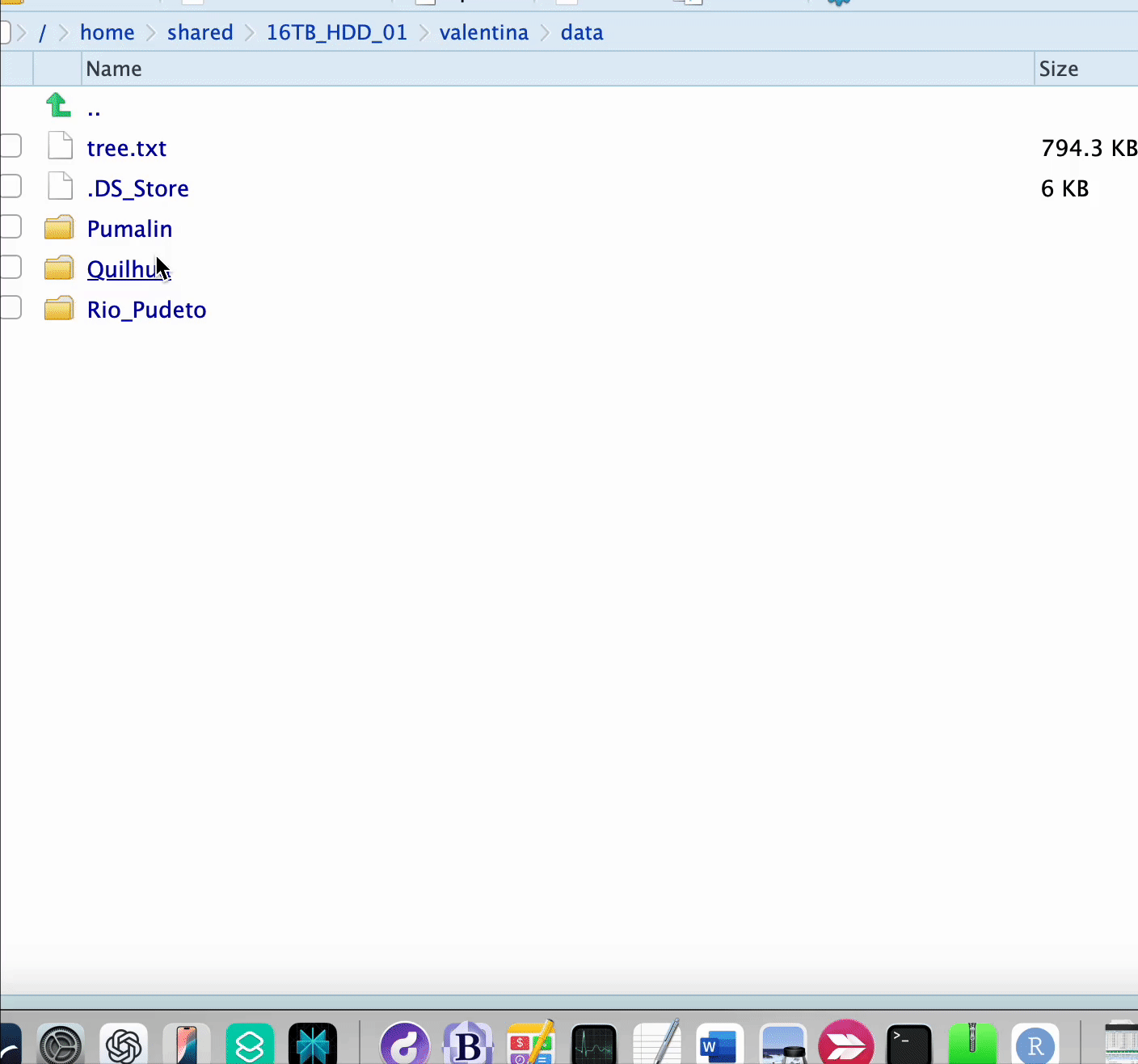Go to valentina in the breadcrumb path
Image resolution: width=1138 pixels, height=1064 pixels.
pos(483,32)
